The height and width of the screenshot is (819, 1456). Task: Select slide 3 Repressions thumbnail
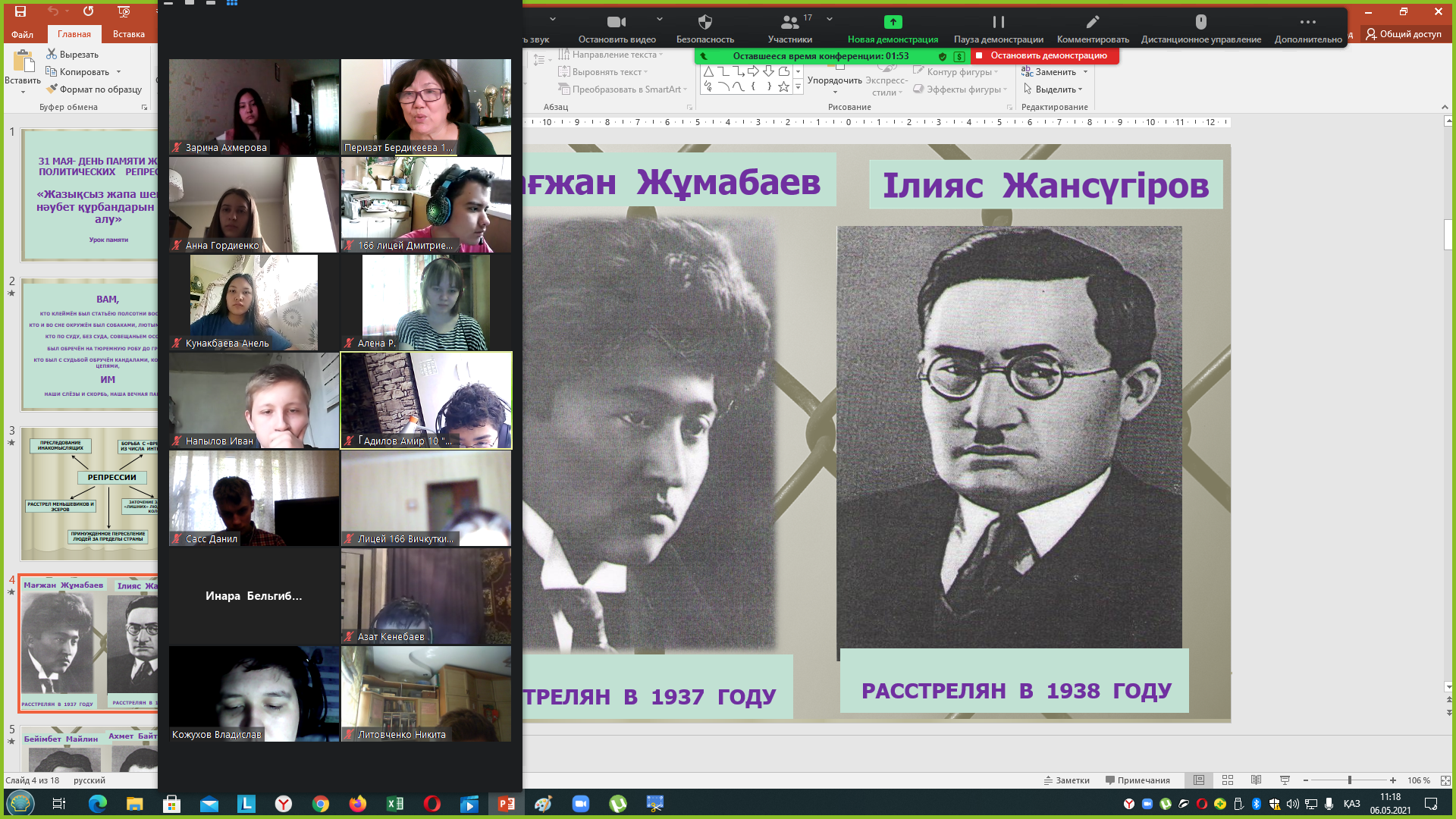(89, 493)
